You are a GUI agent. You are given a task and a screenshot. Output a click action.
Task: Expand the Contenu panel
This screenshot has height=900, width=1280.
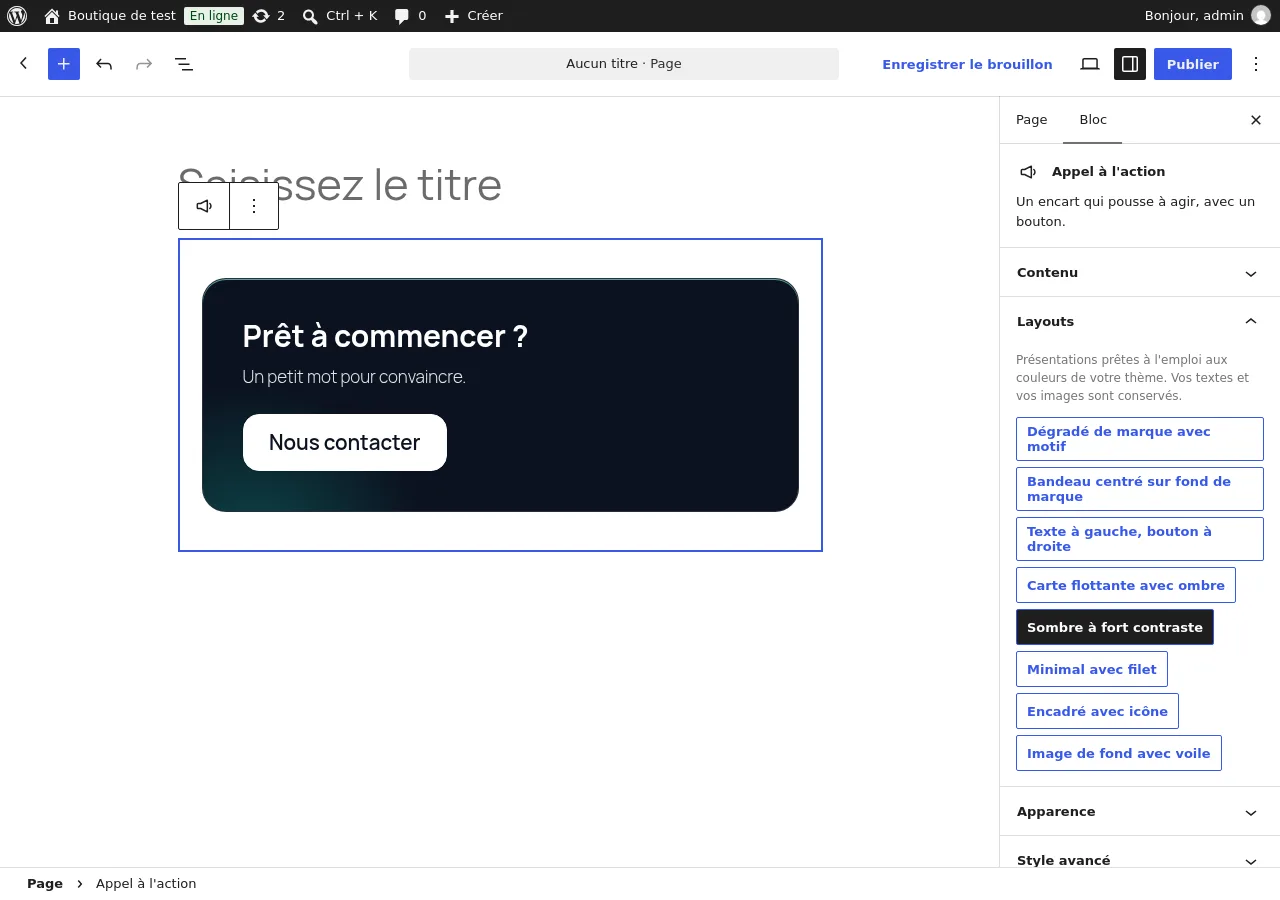(x=1140, y=273)
